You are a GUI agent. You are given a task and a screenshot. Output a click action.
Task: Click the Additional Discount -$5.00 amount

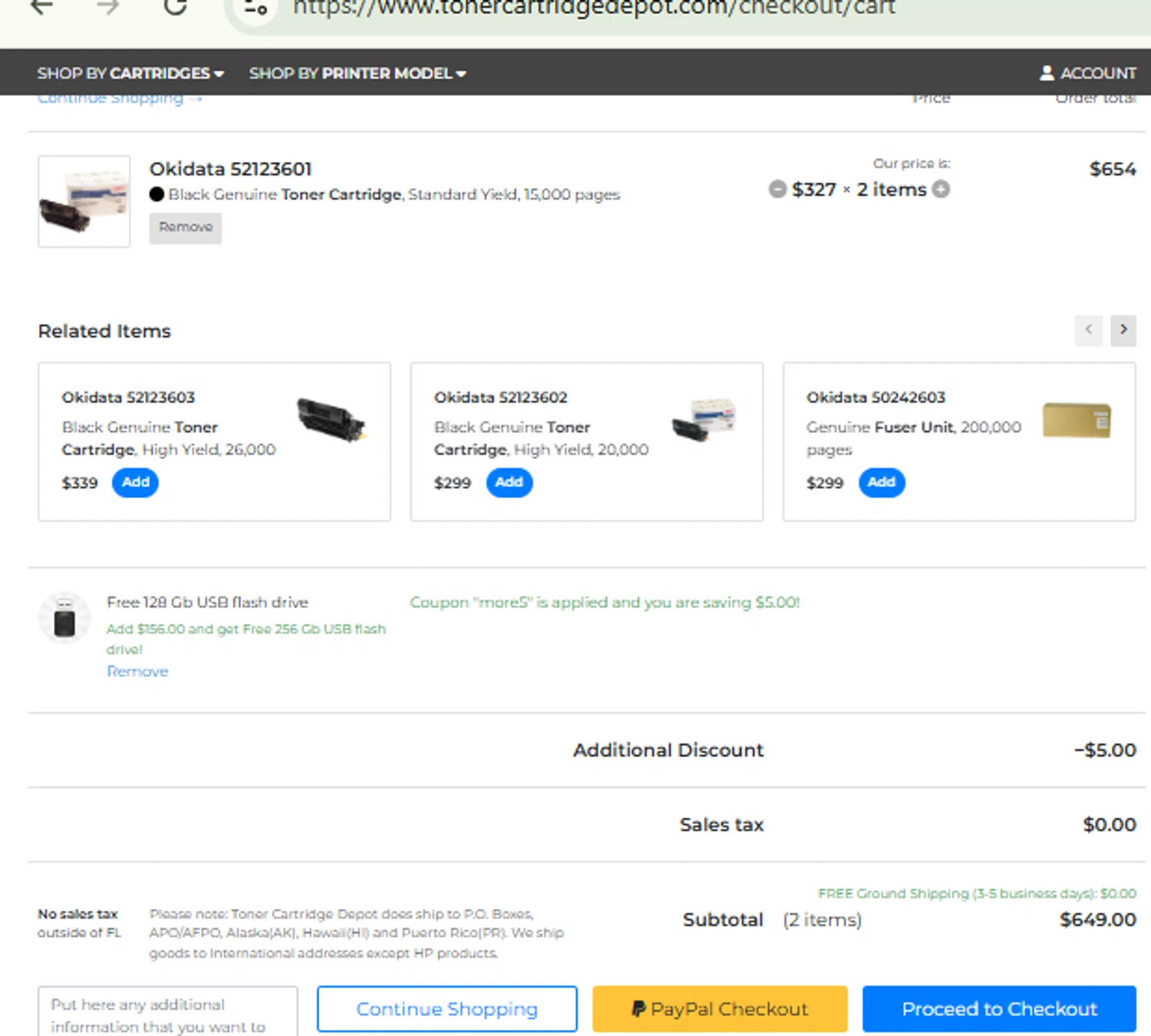pyautogui.click(x=1105, y=750)
